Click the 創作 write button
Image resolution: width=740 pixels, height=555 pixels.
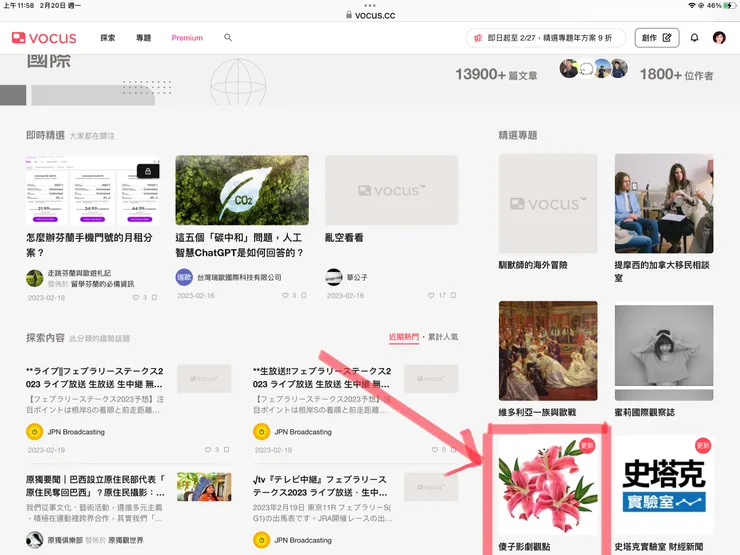click(657, 38)
